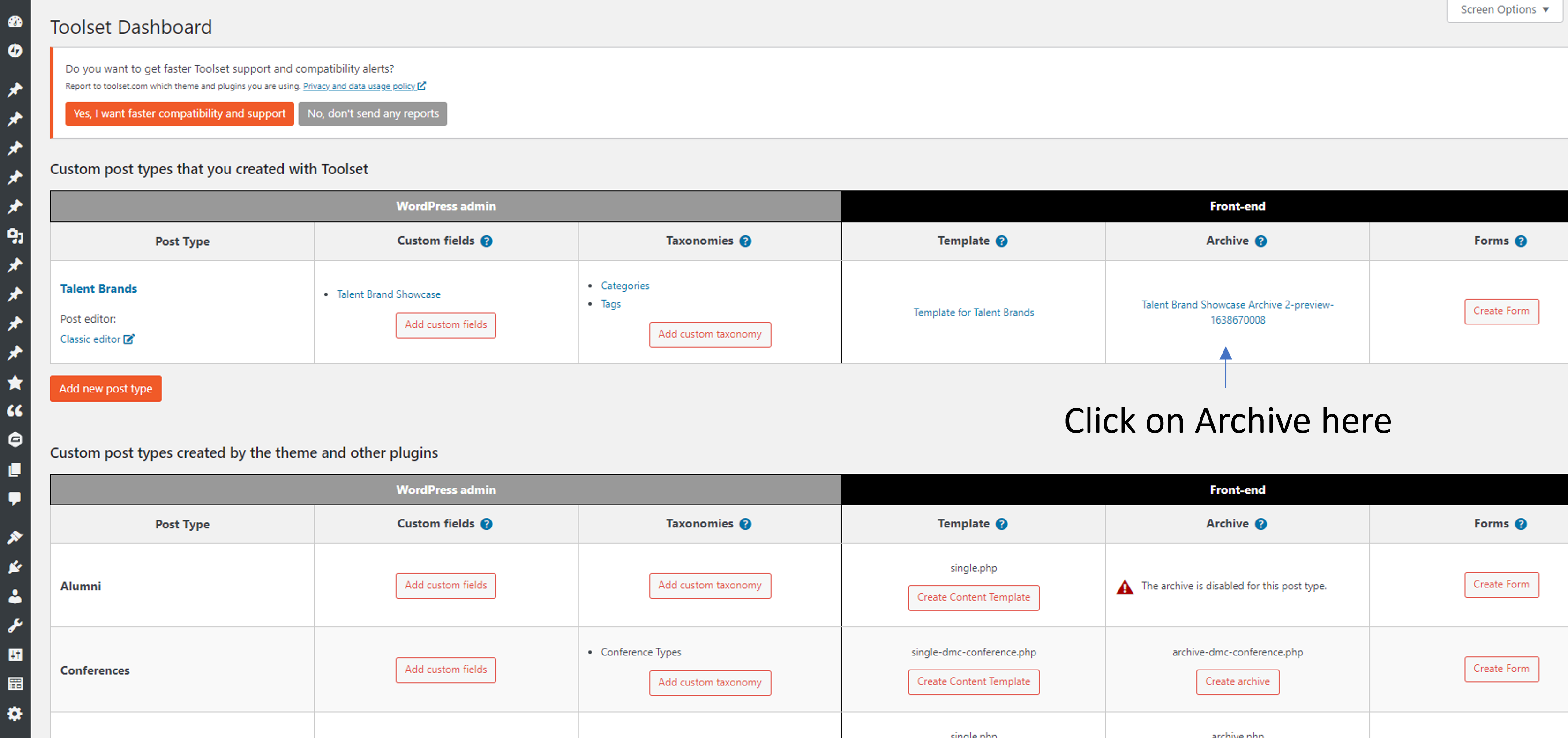The image size is (1568, 738).
Task: Select the Conferences post type name
Action: click(x=95, y=670)
